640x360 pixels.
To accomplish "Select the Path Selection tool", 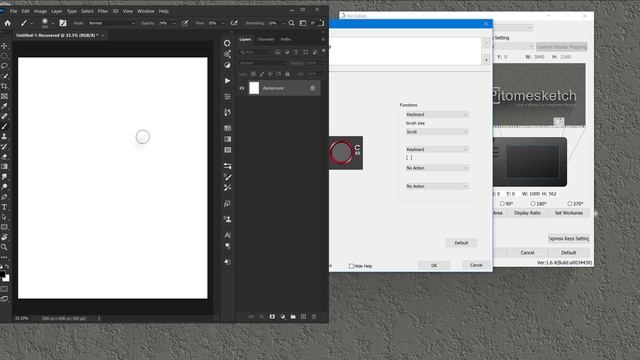I will click(x=4, y=217).
